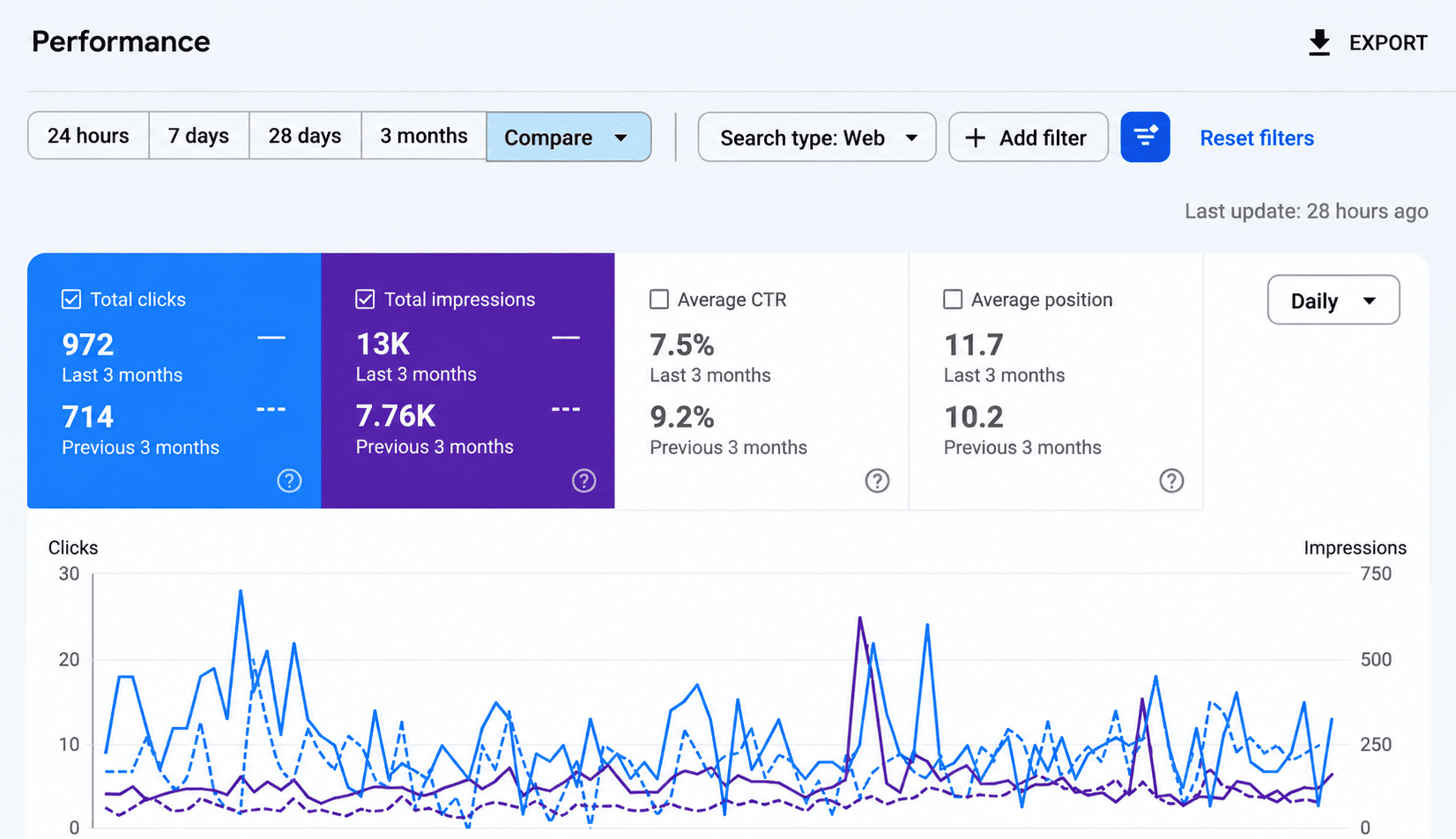Screen dimensions: 1456x839
Task: Uncheck the Total impressions checkbox
Action: tap(365, 300)
